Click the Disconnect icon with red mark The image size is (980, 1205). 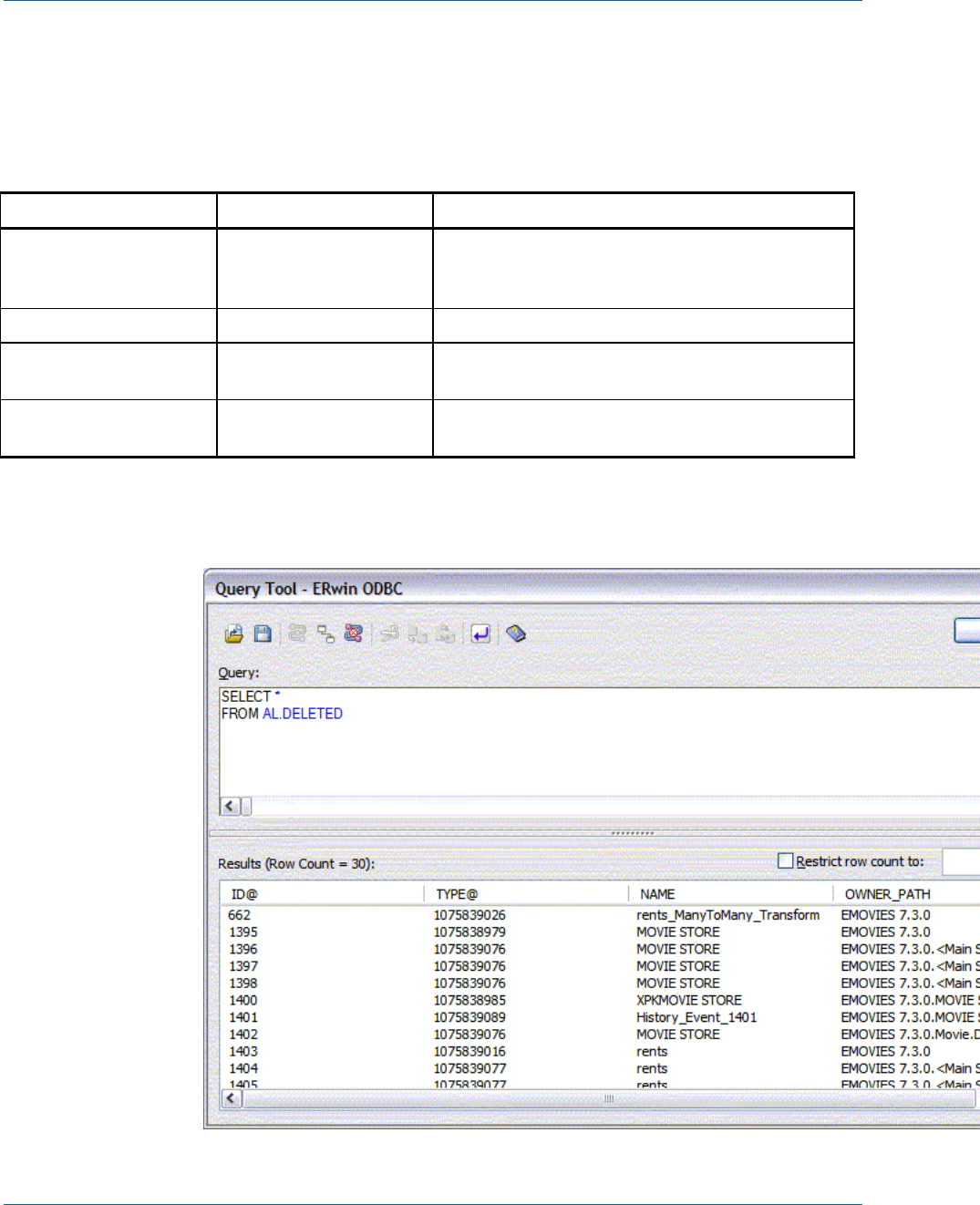pos(354,633)
